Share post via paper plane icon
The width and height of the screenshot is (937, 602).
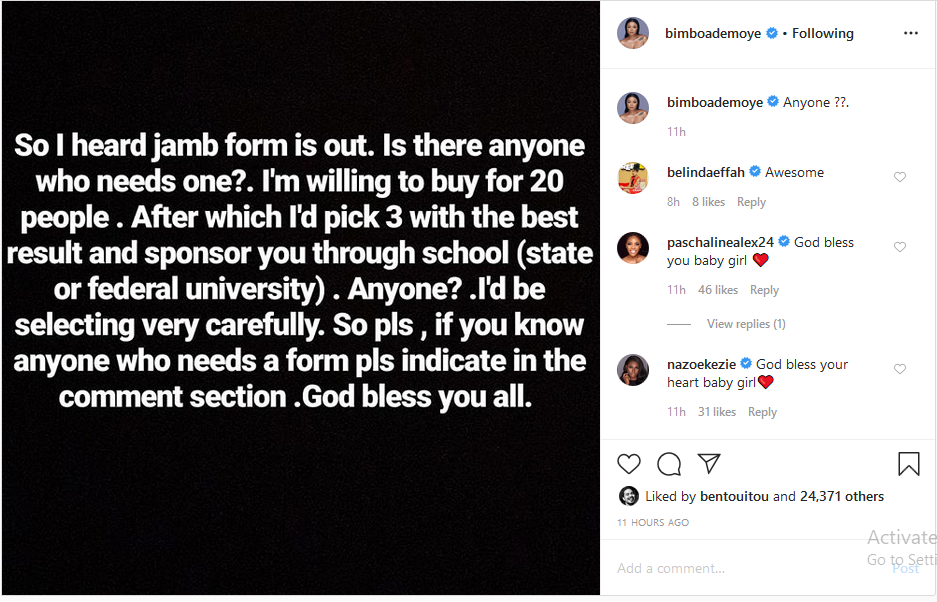coord(709,464)
